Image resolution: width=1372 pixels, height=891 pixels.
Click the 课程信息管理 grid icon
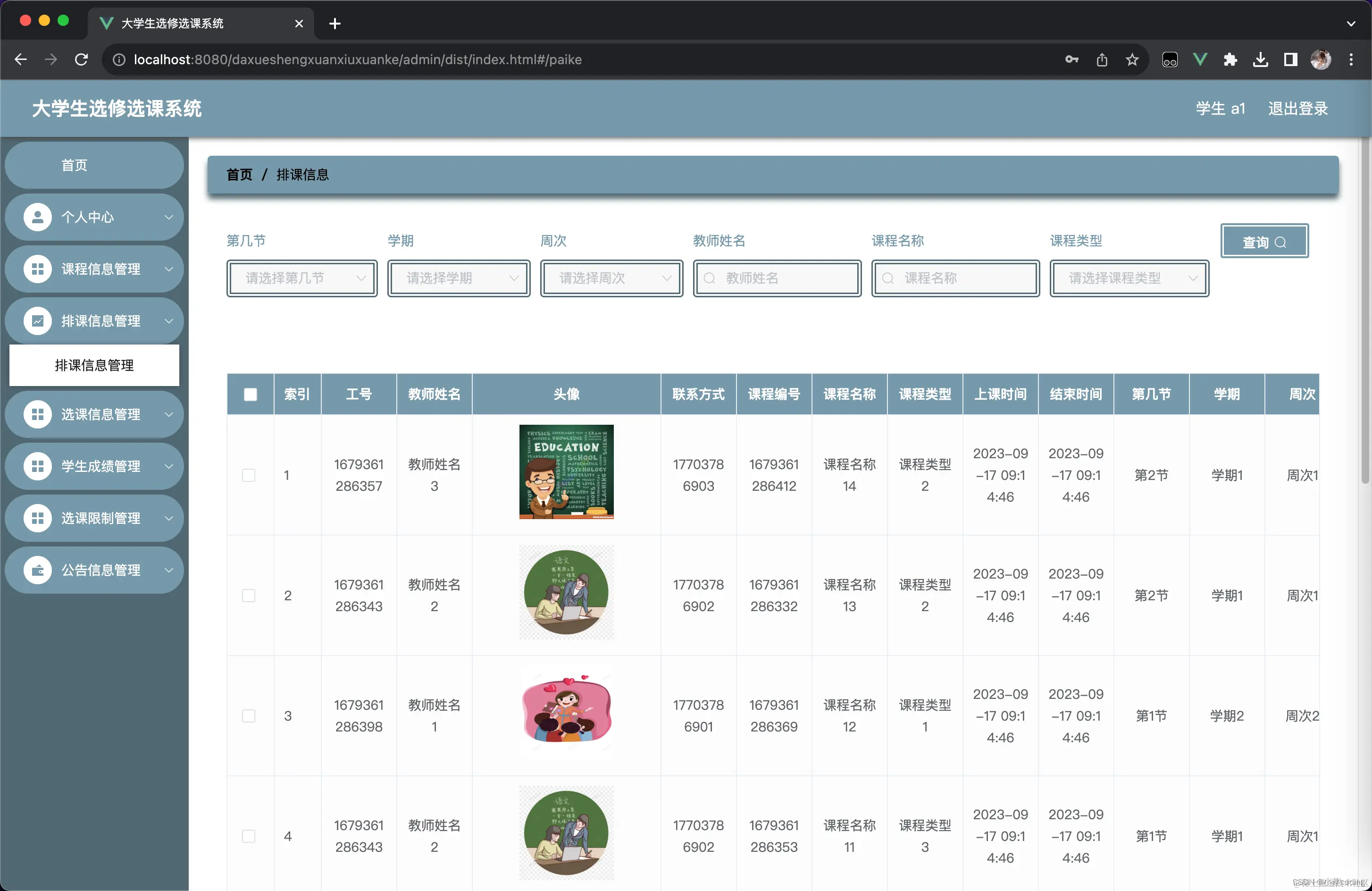(37, 269)
